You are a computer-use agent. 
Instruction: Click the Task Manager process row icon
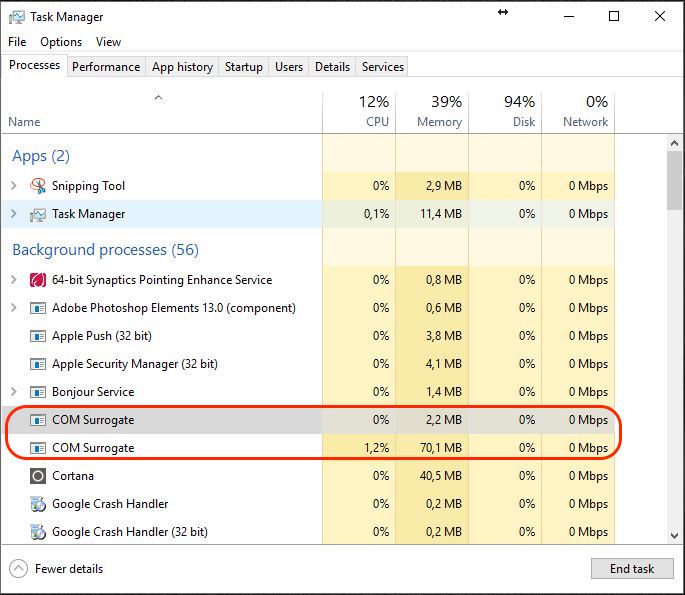click(x=38, y=214)
